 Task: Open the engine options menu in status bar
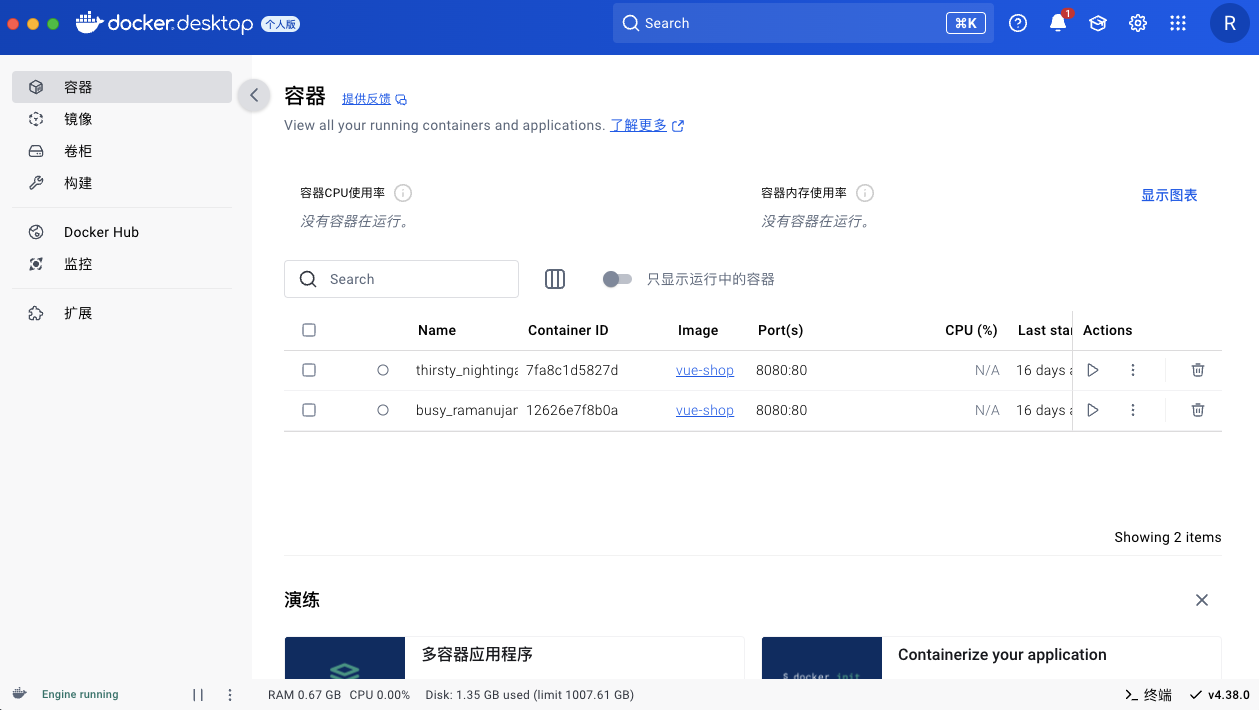tap(230, 695)
